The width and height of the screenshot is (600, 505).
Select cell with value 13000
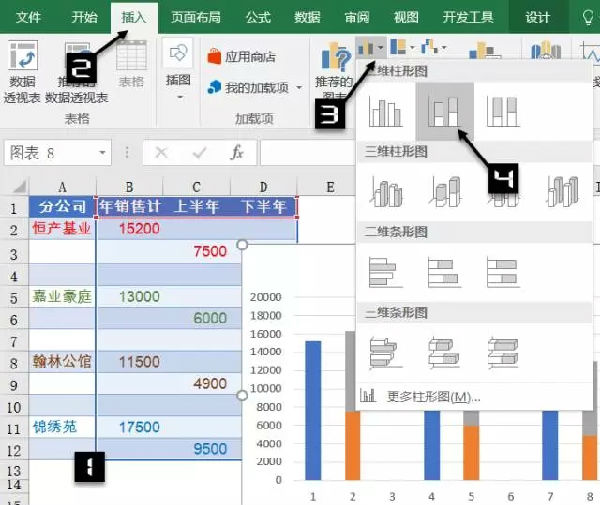(x=130, y=296)
